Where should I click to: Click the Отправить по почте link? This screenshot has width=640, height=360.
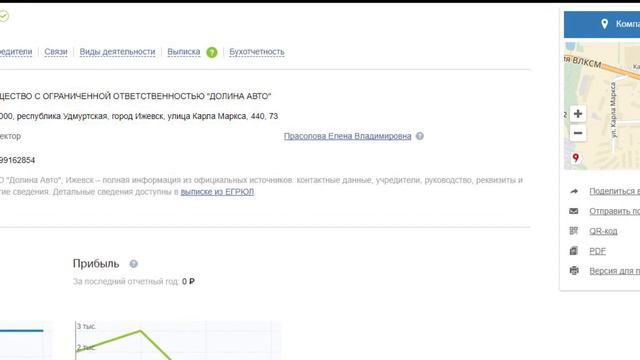click(x=614, y=211)
